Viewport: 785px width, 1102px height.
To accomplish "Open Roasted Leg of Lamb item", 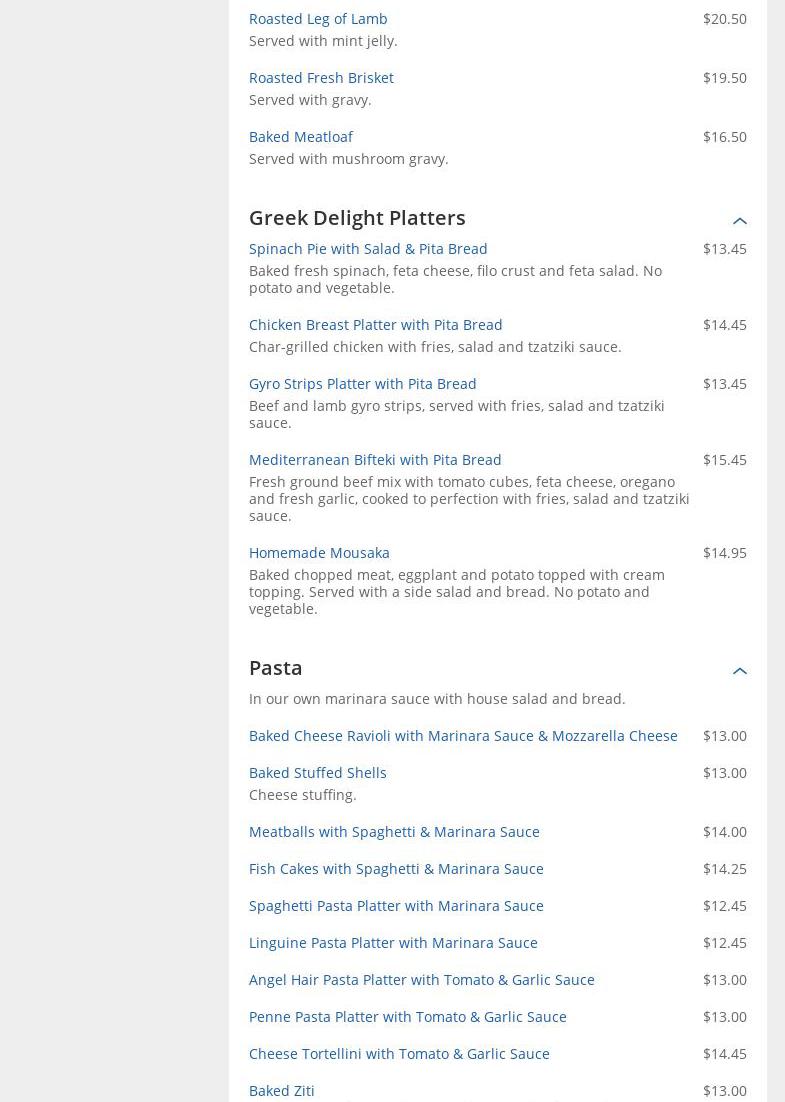I will pos(318,19).
